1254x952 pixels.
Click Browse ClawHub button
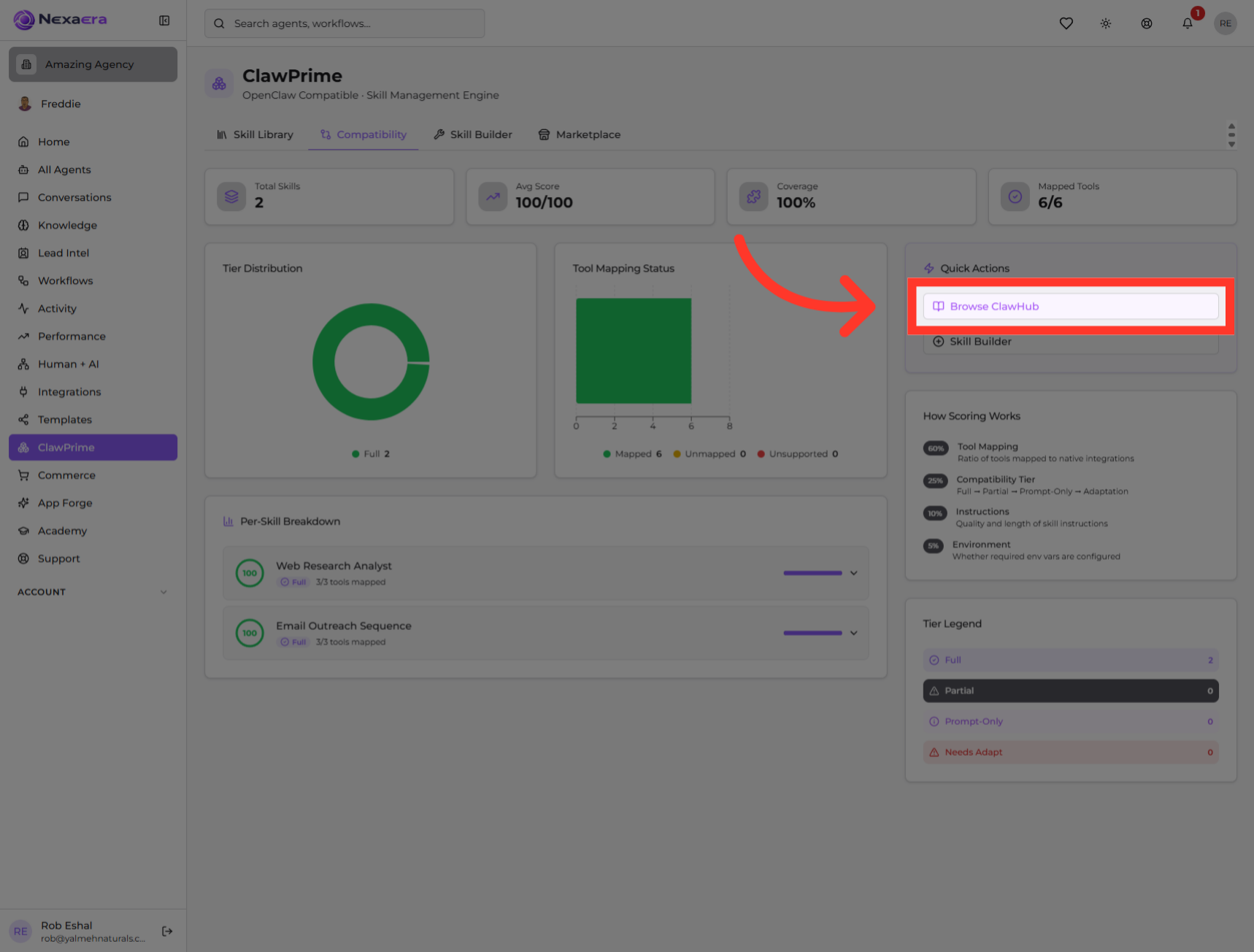pyautogui.click(x=1071, y=306)
